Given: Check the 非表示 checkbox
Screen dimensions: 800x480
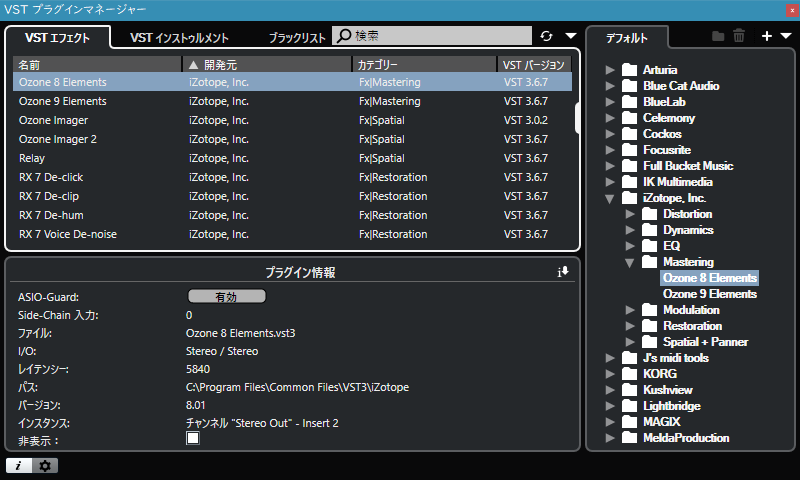Looking at the screenshot, I should pyautogui.click(x=193, y=438).
